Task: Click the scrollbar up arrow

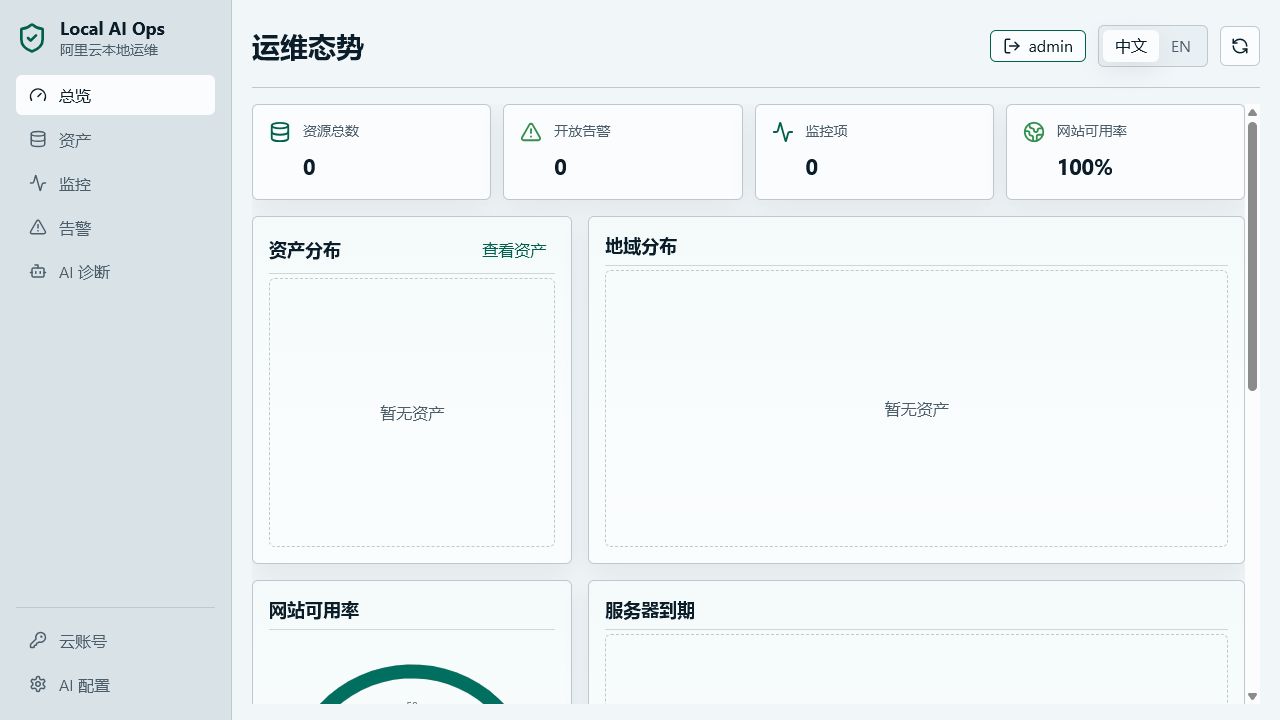Action: (x=1252, y=113)
